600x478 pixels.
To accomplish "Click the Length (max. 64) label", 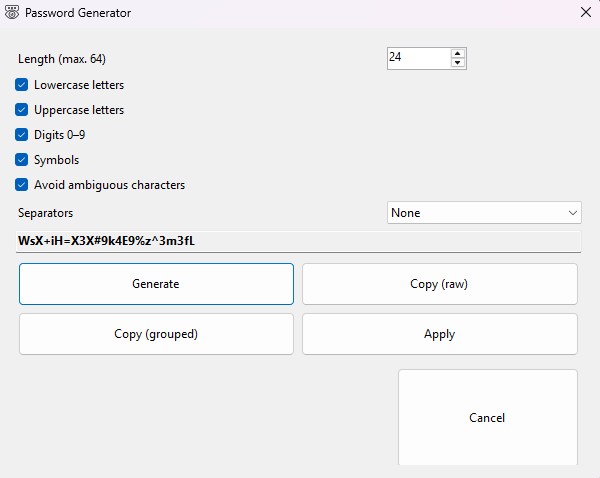I will click(x=62, y=59).
